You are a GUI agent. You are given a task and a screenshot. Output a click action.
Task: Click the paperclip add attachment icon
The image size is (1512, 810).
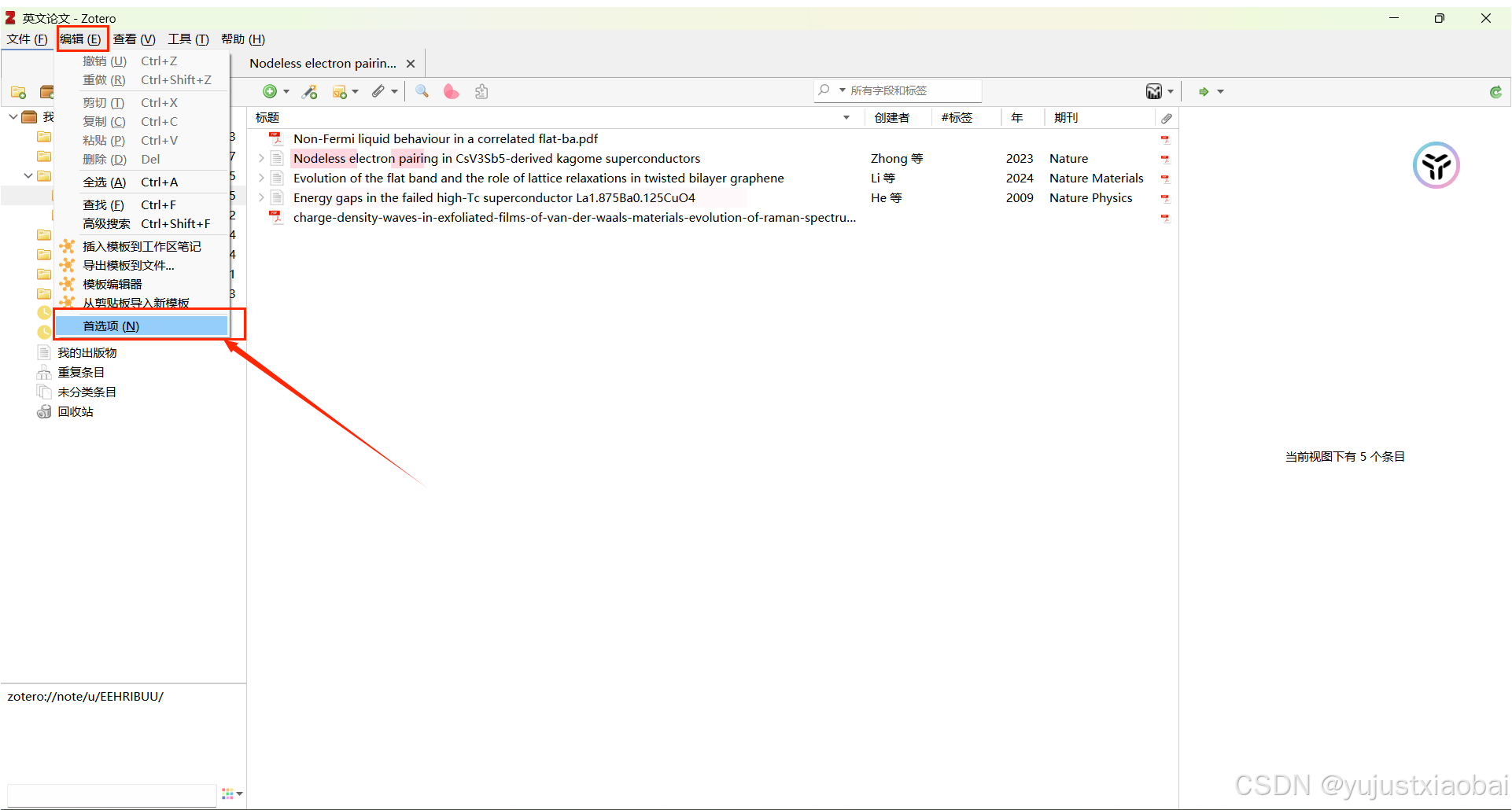pos(378,92)
